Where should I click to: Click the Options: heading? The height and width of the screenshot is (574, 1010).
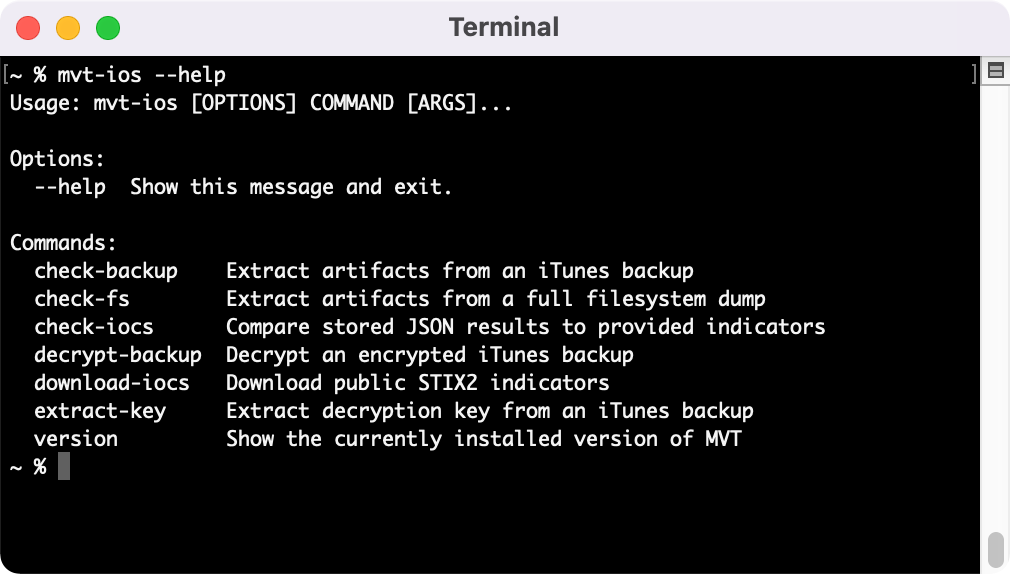[57, 159]
